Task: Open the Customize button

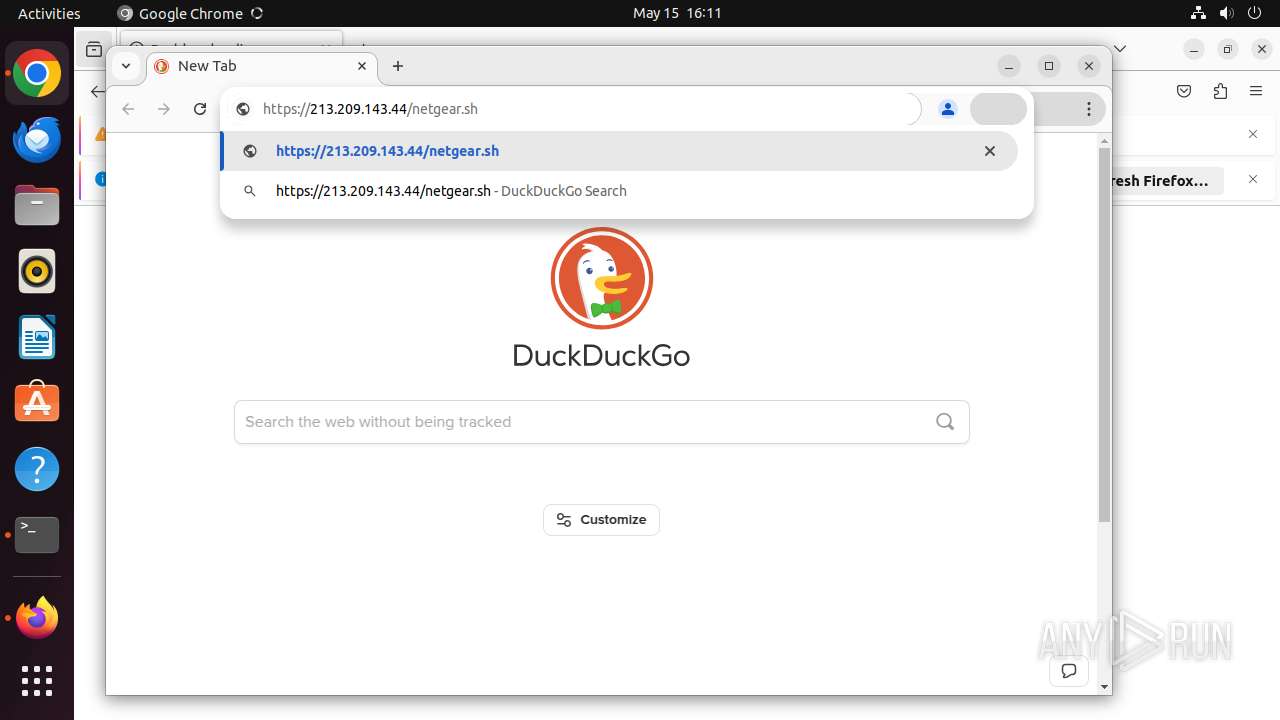Action: click(x=601, y=520)
